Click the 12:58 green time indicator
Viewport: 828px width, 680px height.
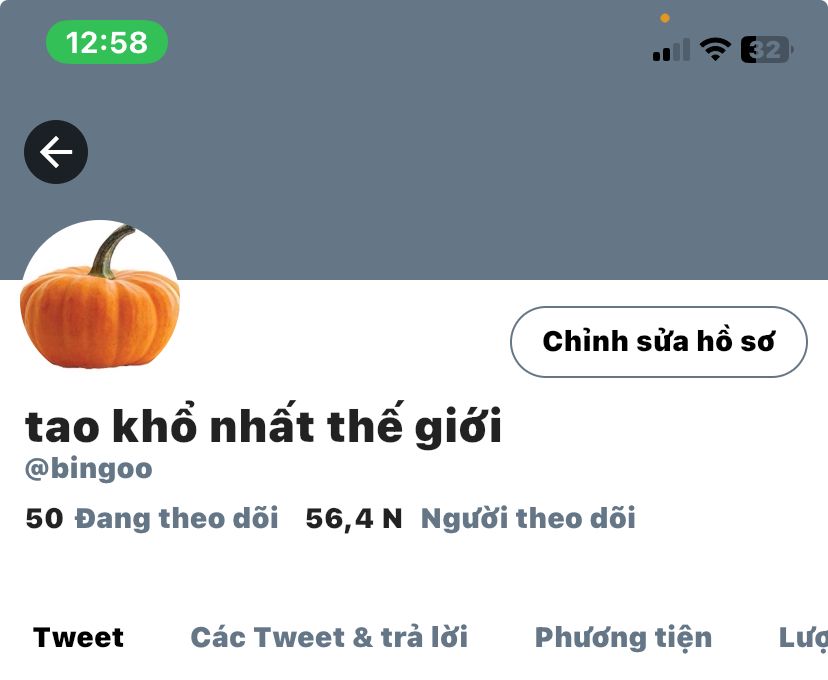tap(107, 42)
